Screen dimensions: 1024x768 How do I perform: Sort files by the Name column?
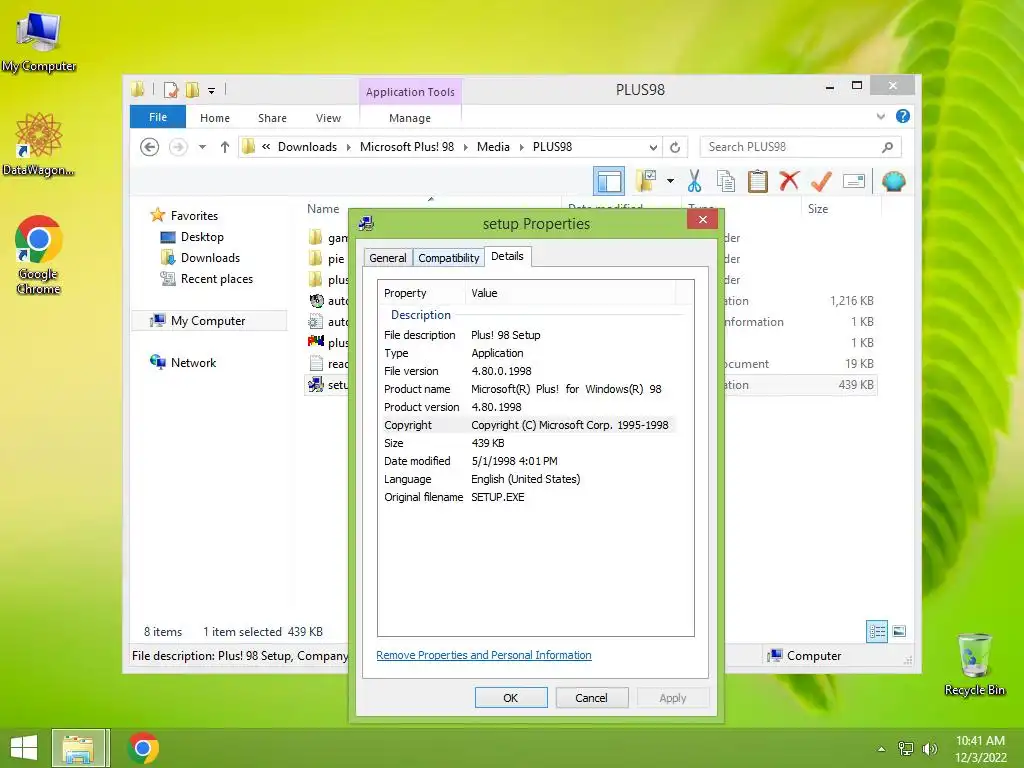click(x=323, y=209)
